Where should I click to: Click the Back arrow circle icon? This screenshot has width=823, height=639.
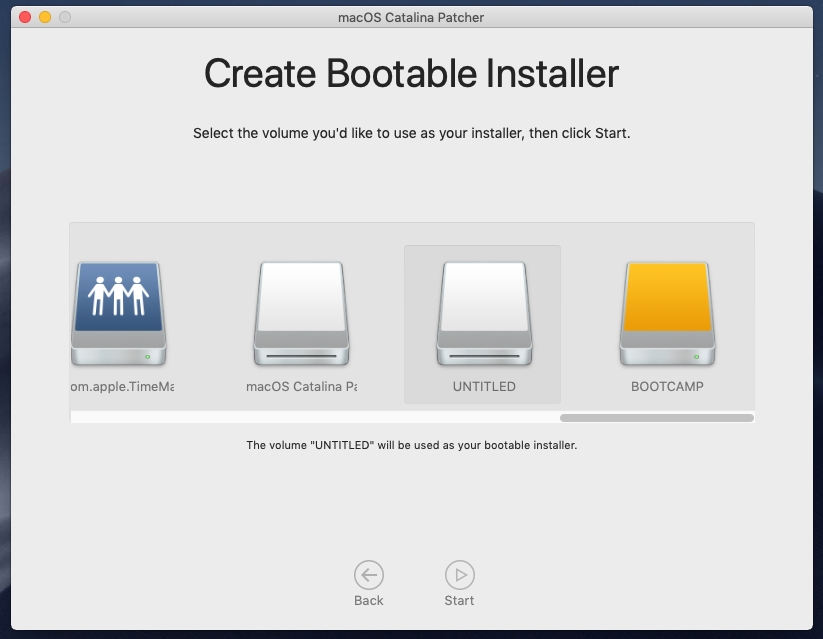368,575
